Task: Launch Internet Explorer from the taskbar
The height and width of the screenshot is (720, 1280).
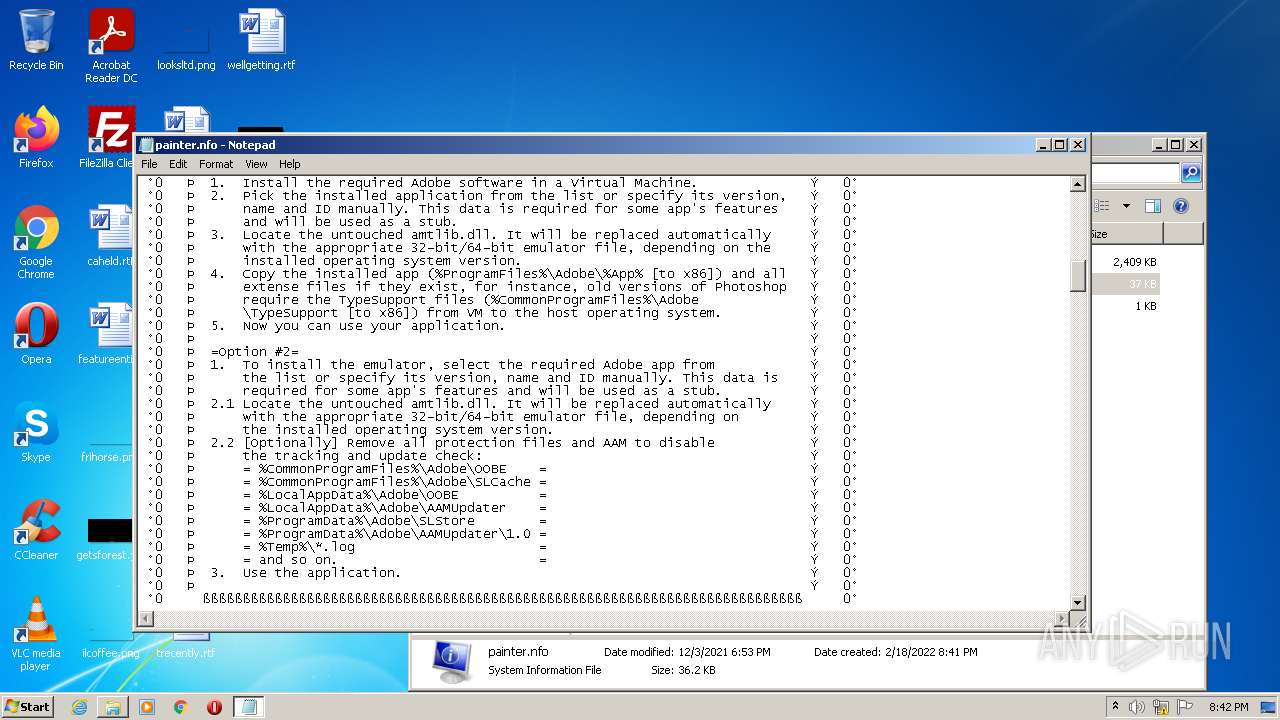Action: point(79,707)
